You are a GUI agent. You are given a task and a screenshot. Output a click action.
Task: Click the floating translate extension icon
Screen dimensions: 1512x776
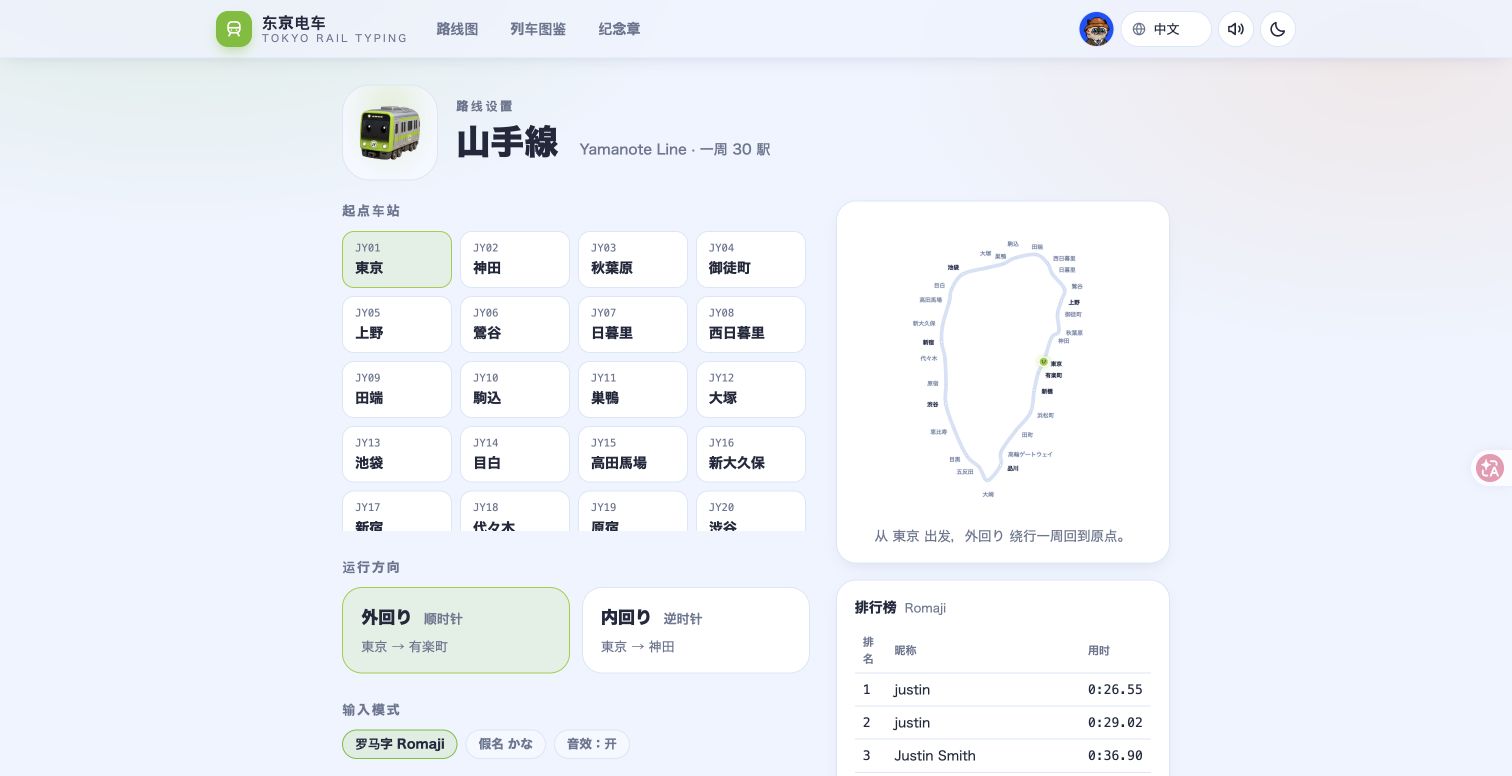tap(1490, 468)
